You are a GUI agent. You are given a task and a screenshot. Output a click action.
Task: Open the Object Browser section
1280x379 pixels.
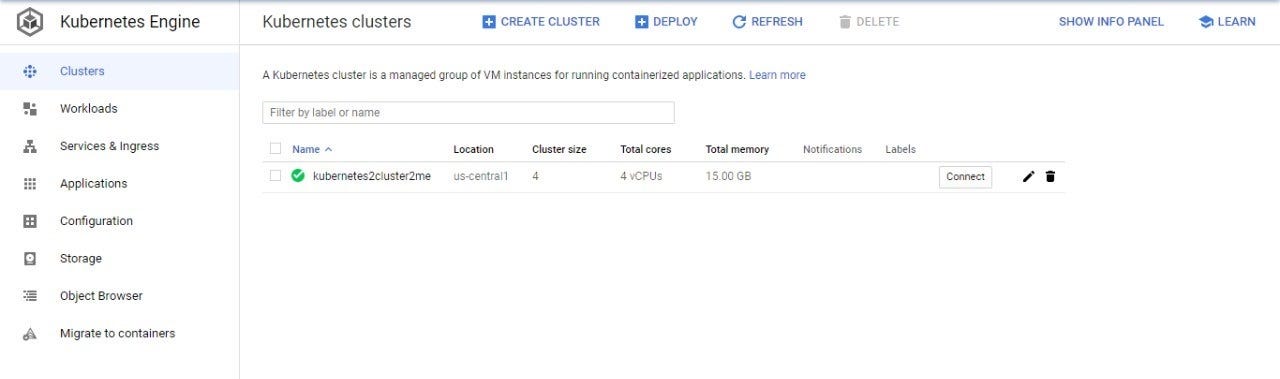point(101,296)
